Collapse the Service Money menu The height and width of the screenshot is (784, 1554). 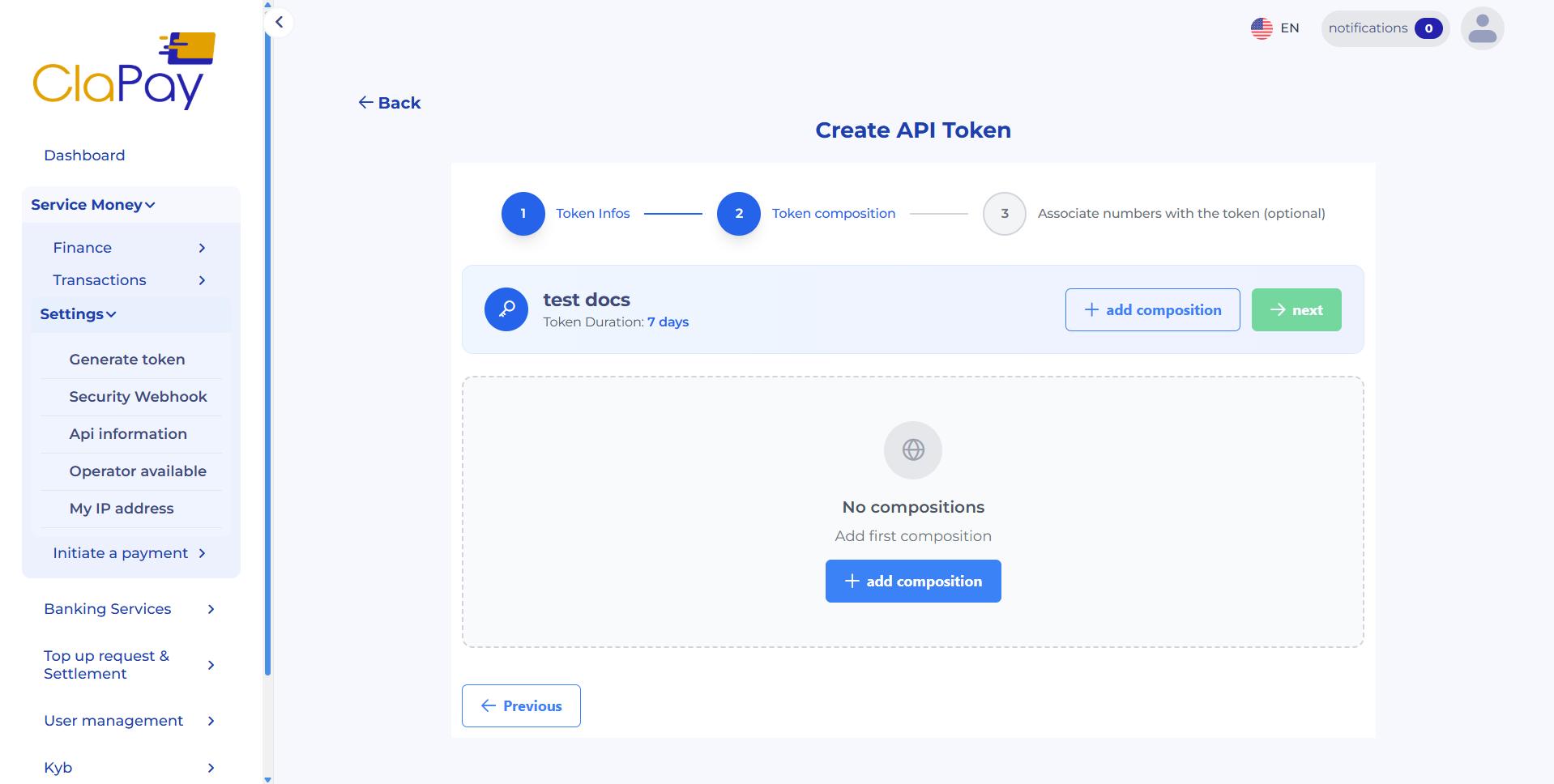(92, 205)
